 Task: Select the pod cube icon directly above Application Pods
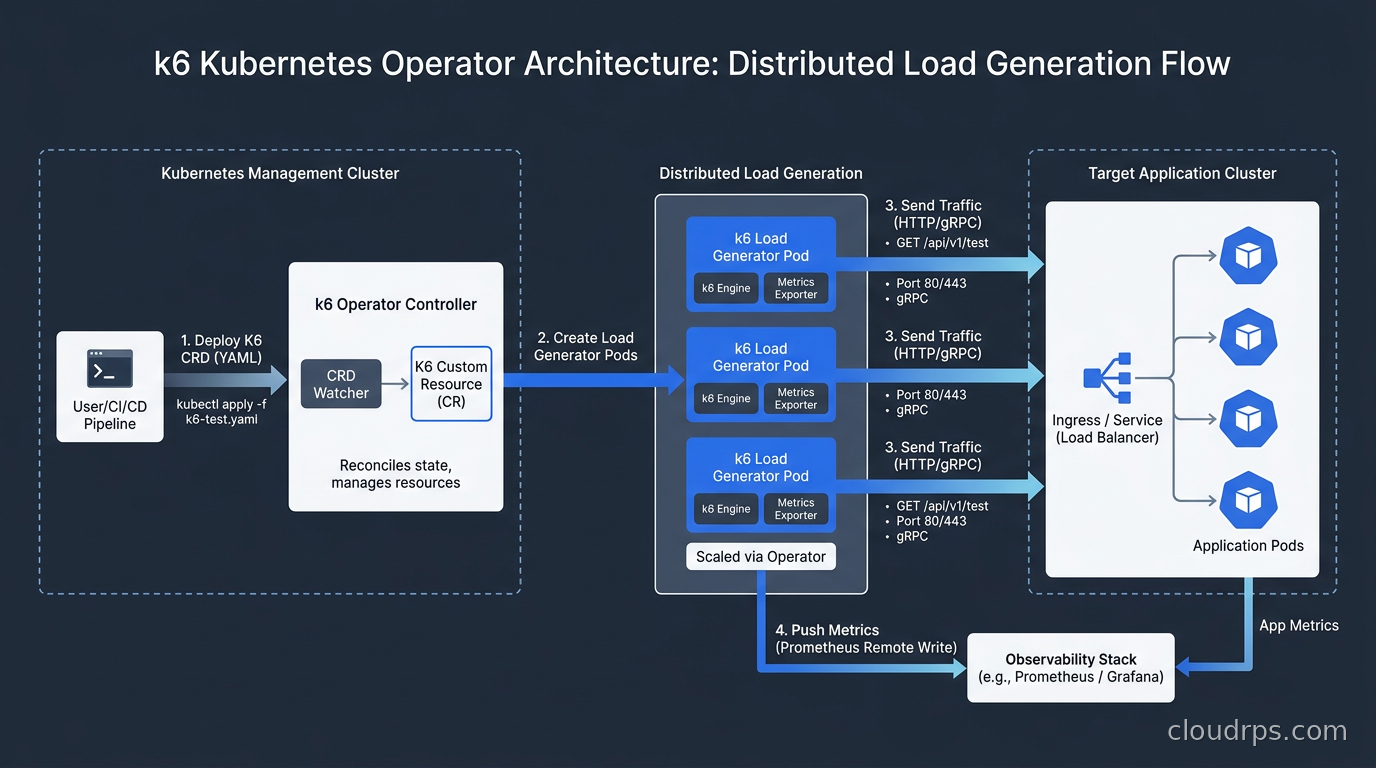click(x=1248, y=500)
